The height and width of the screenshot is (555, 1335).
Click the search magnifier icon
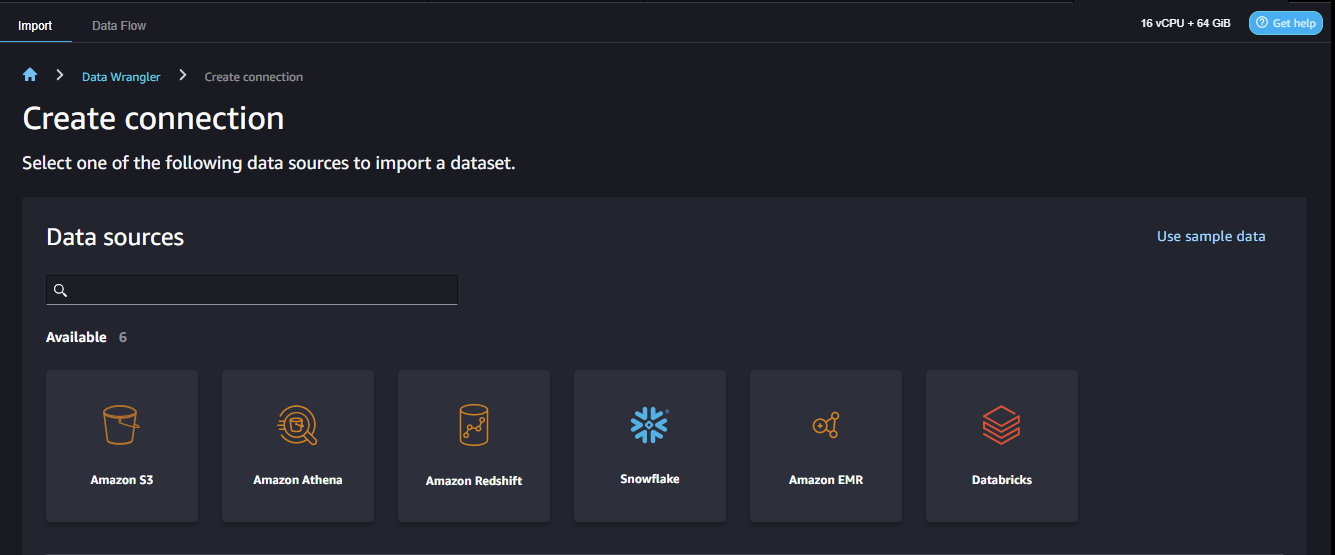[x=60, y=290]
